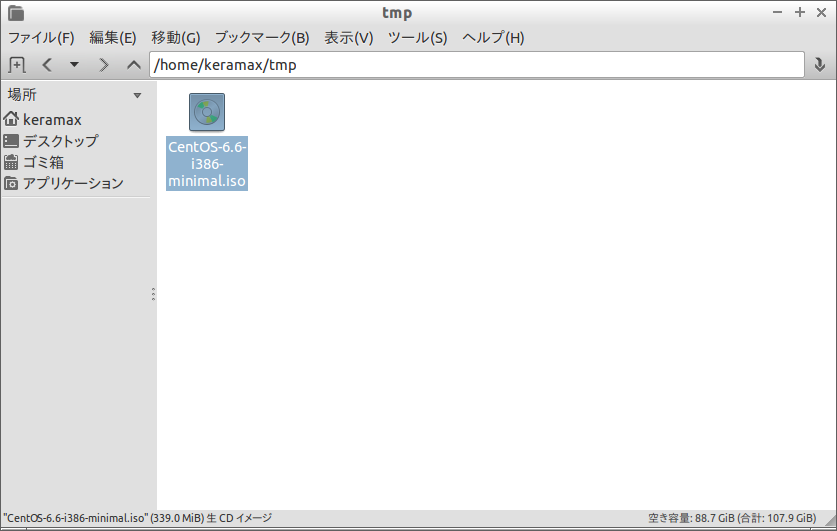Click the jump-to-path arrow button
The width and height of the screenshot is (837, 531).
[820, 65]
